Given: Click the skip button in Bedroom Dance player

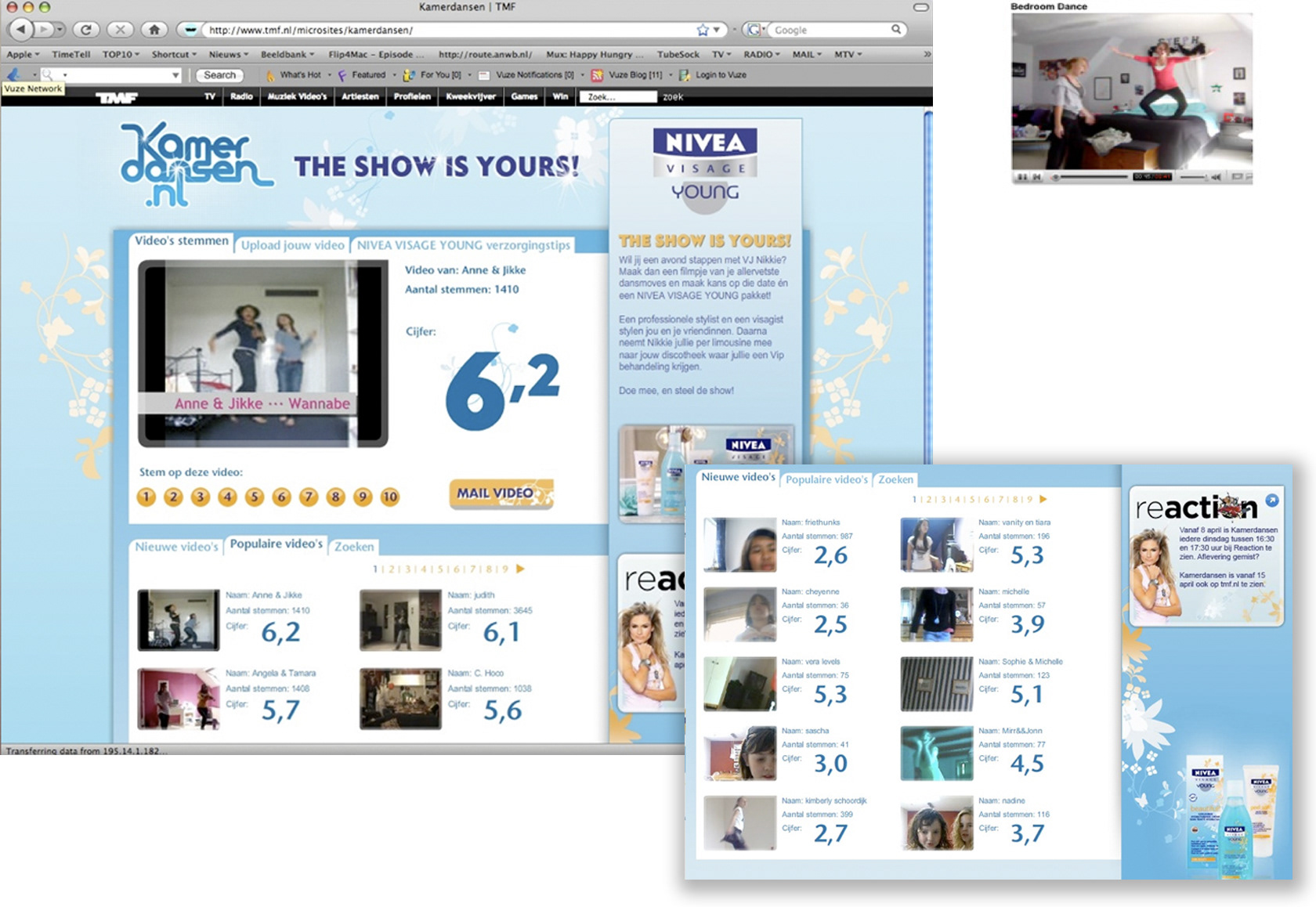Looking at the screenshot, I should (1037, 177).
